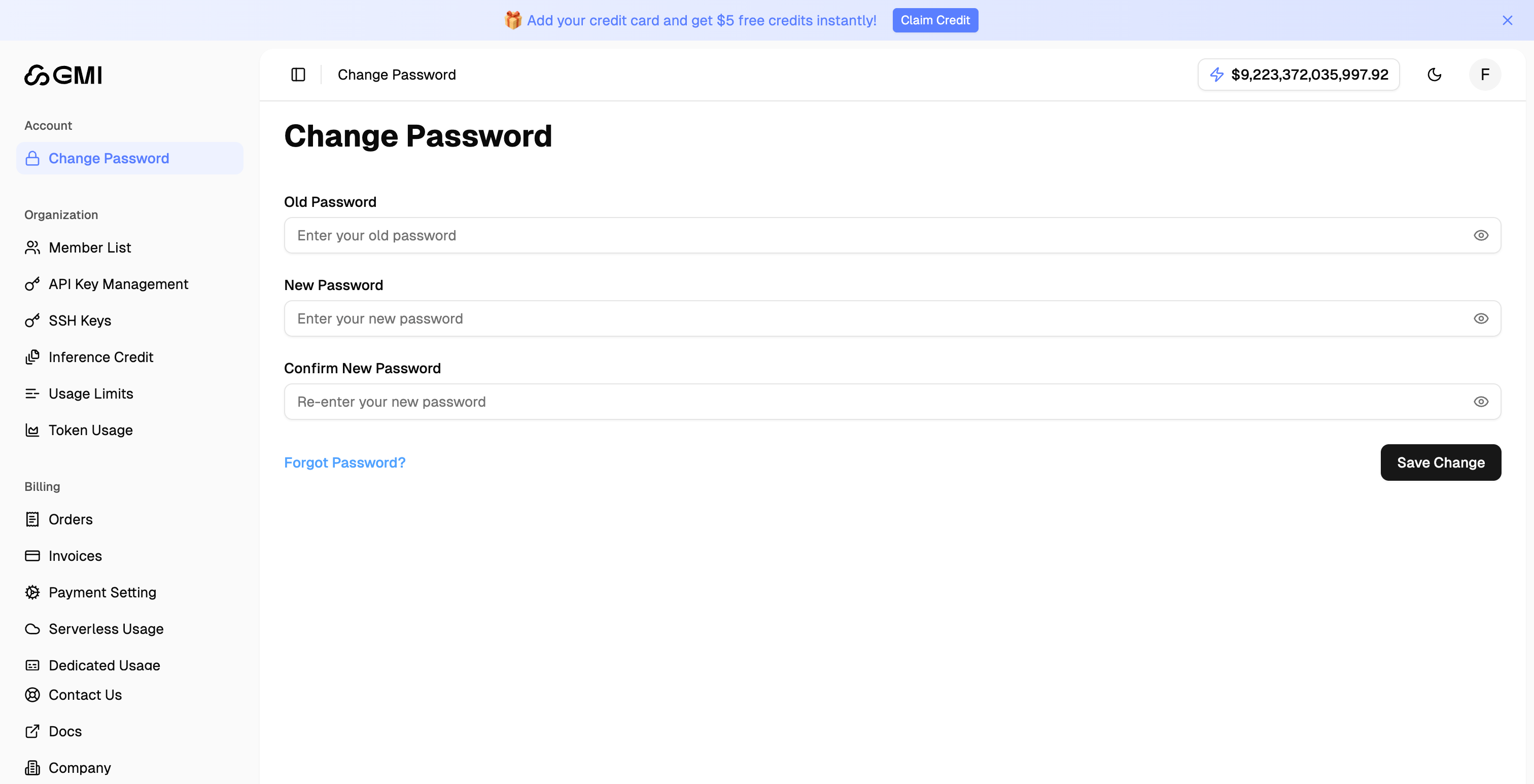
Task: Open API Key Management via key icon
Action: coord(33,284)
